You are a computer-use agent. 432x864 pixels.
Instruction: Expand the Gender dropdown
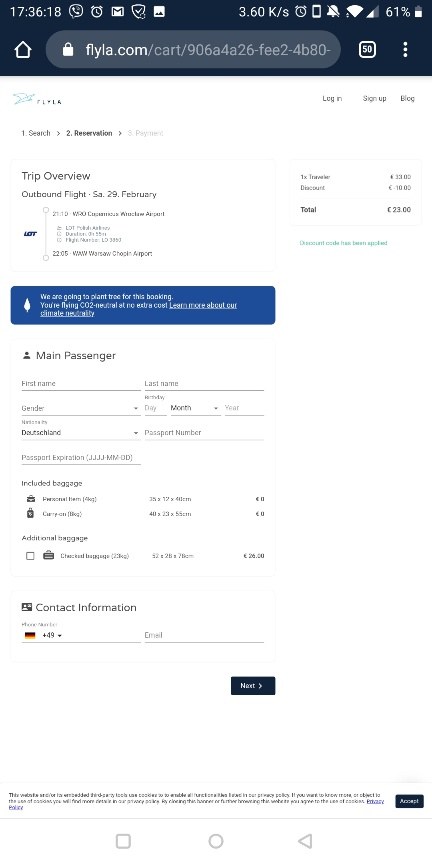[80, 408]
